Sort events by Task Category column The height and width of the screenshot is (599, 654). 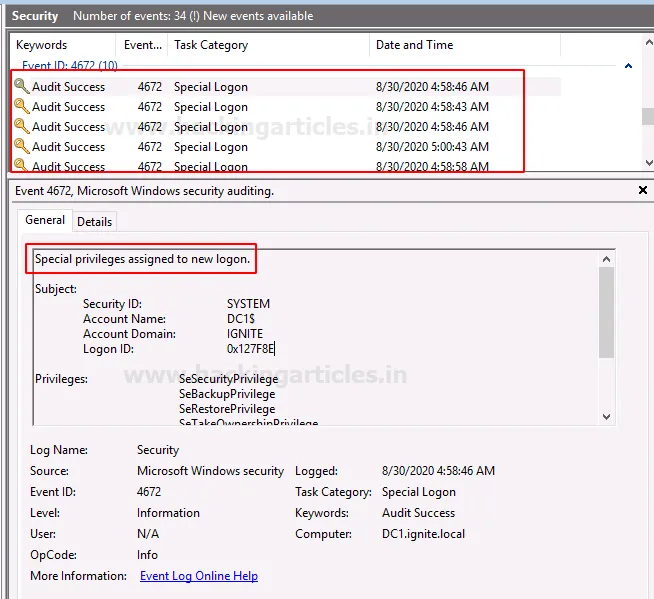[x=213, y=45]
